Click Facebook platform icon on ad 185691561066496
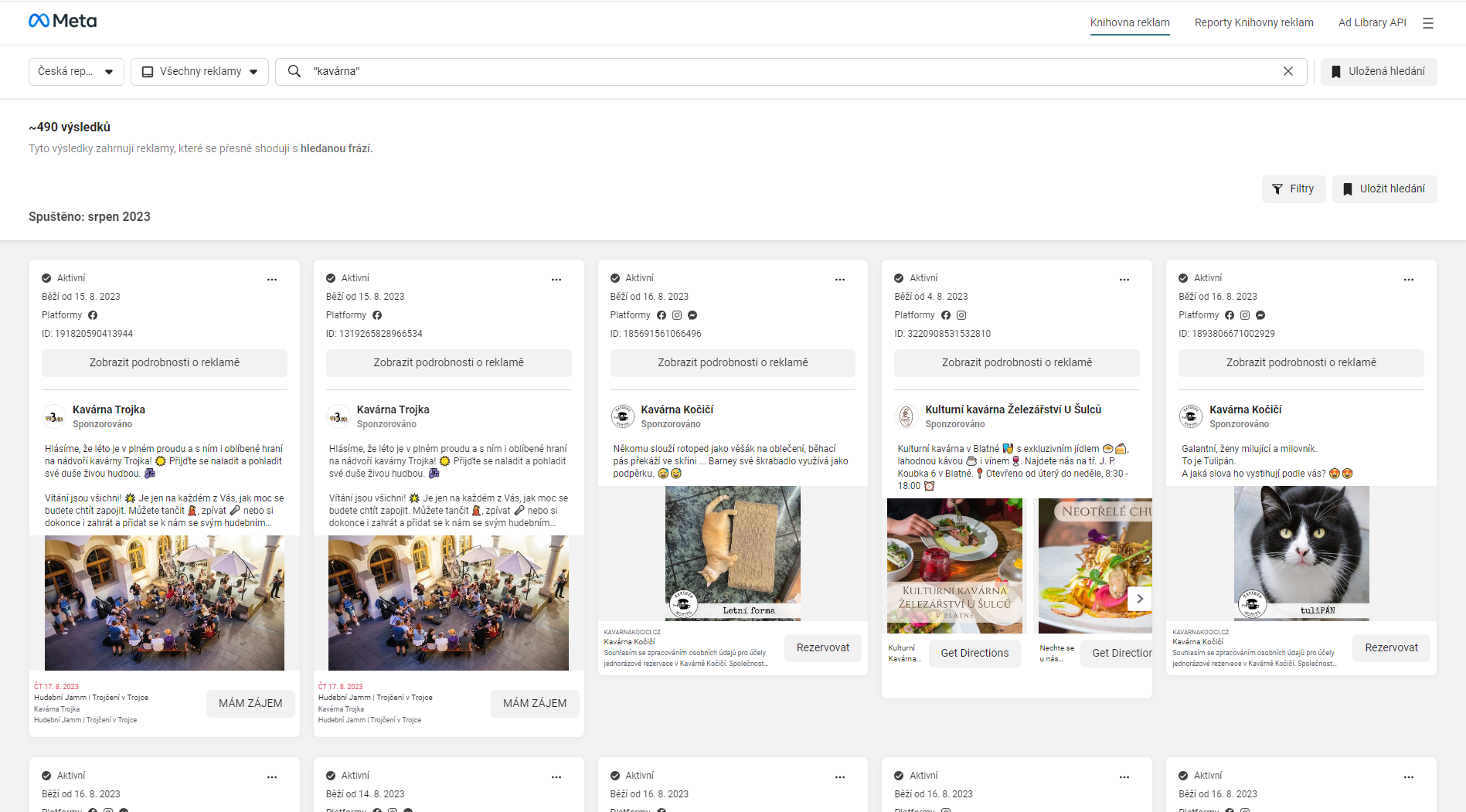Viewport: 1466px width, 812px height. coord(662,315)
